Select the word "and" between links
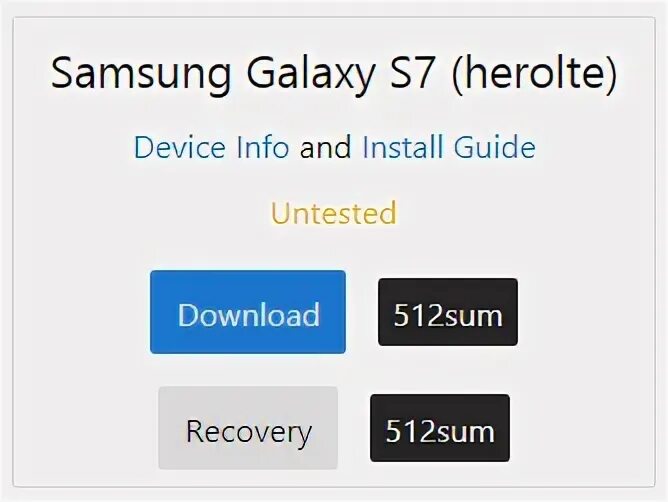The width and height of the screenshot is (668, 502). 325,147
